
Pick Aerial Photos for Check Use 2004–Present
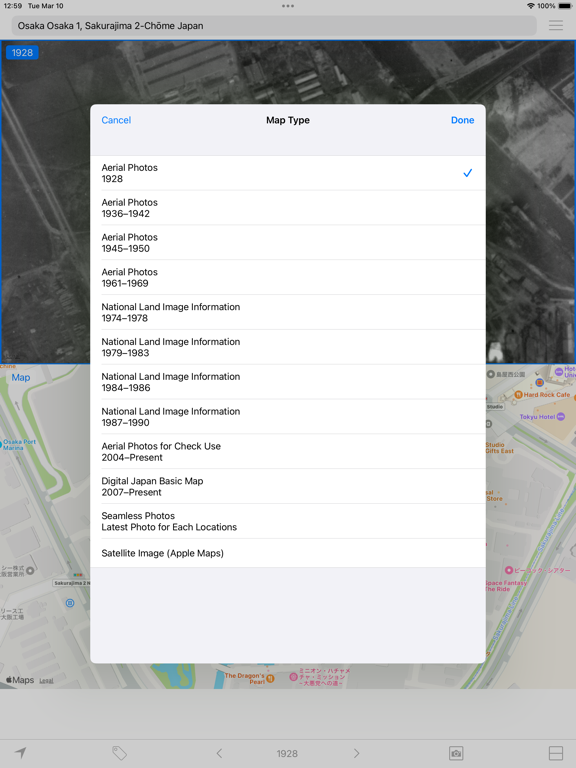(288, 452)
